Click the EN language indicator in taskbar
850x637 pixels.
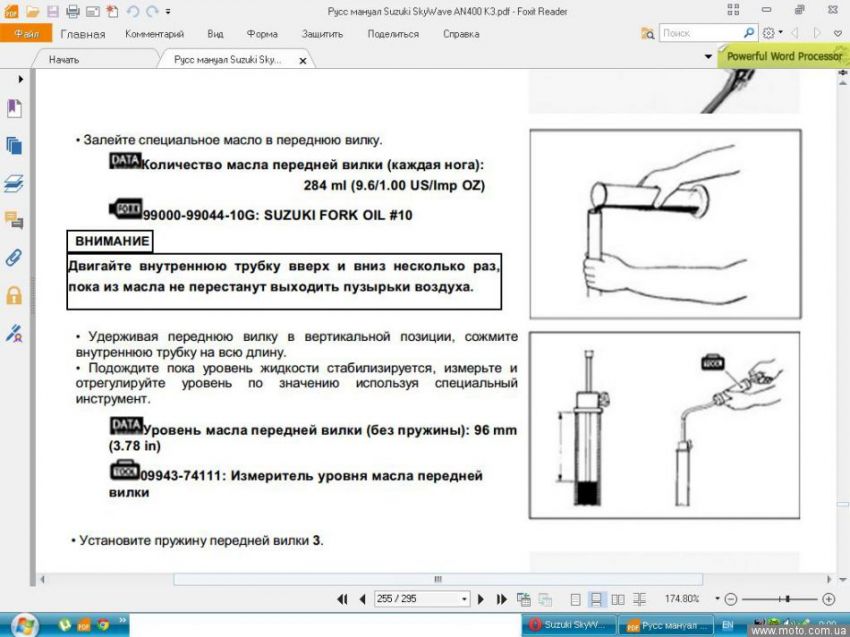[728, 625]
